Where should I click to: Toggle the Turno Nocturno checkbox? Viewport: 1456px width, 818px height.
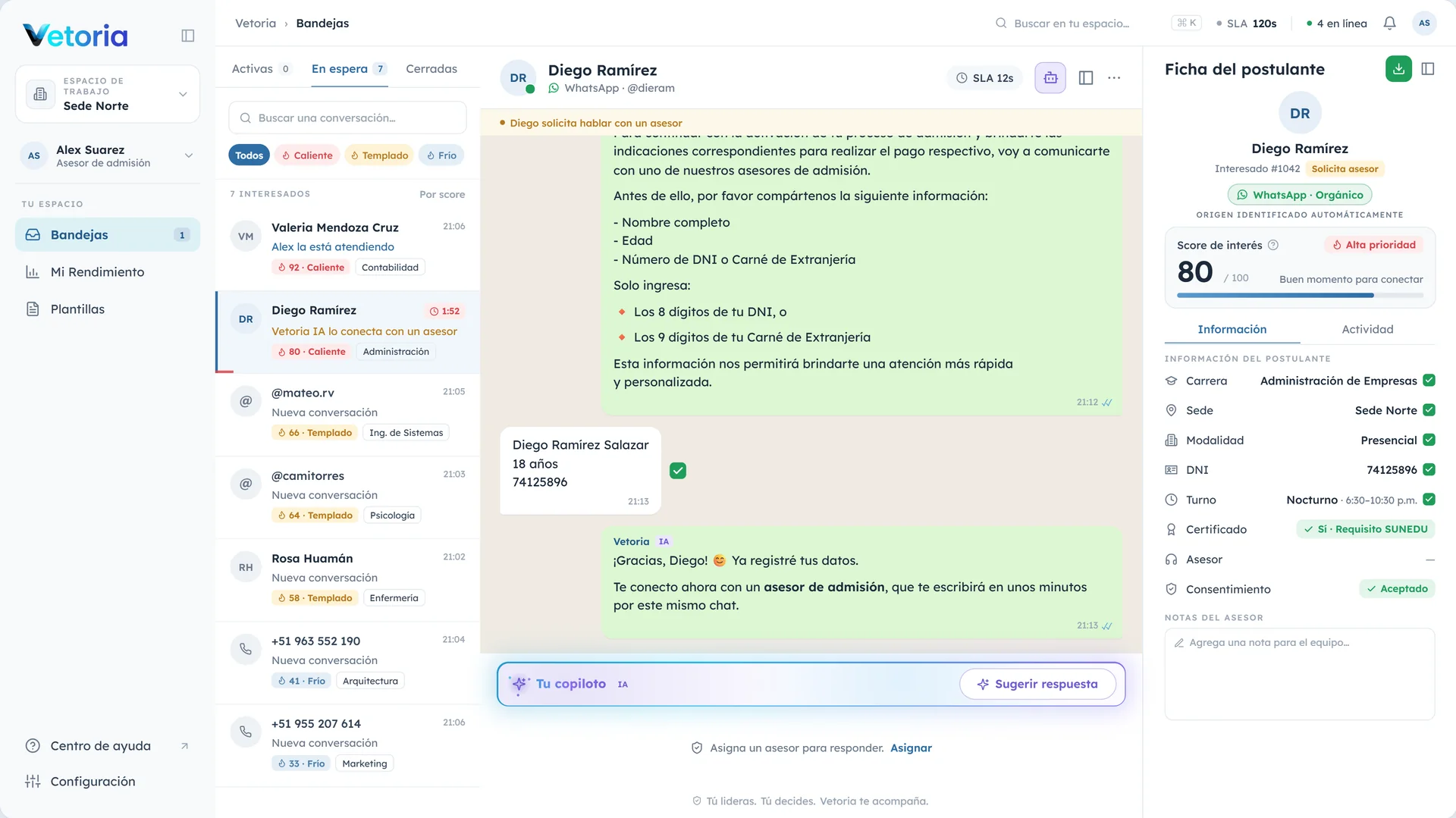click(1429, 500)
